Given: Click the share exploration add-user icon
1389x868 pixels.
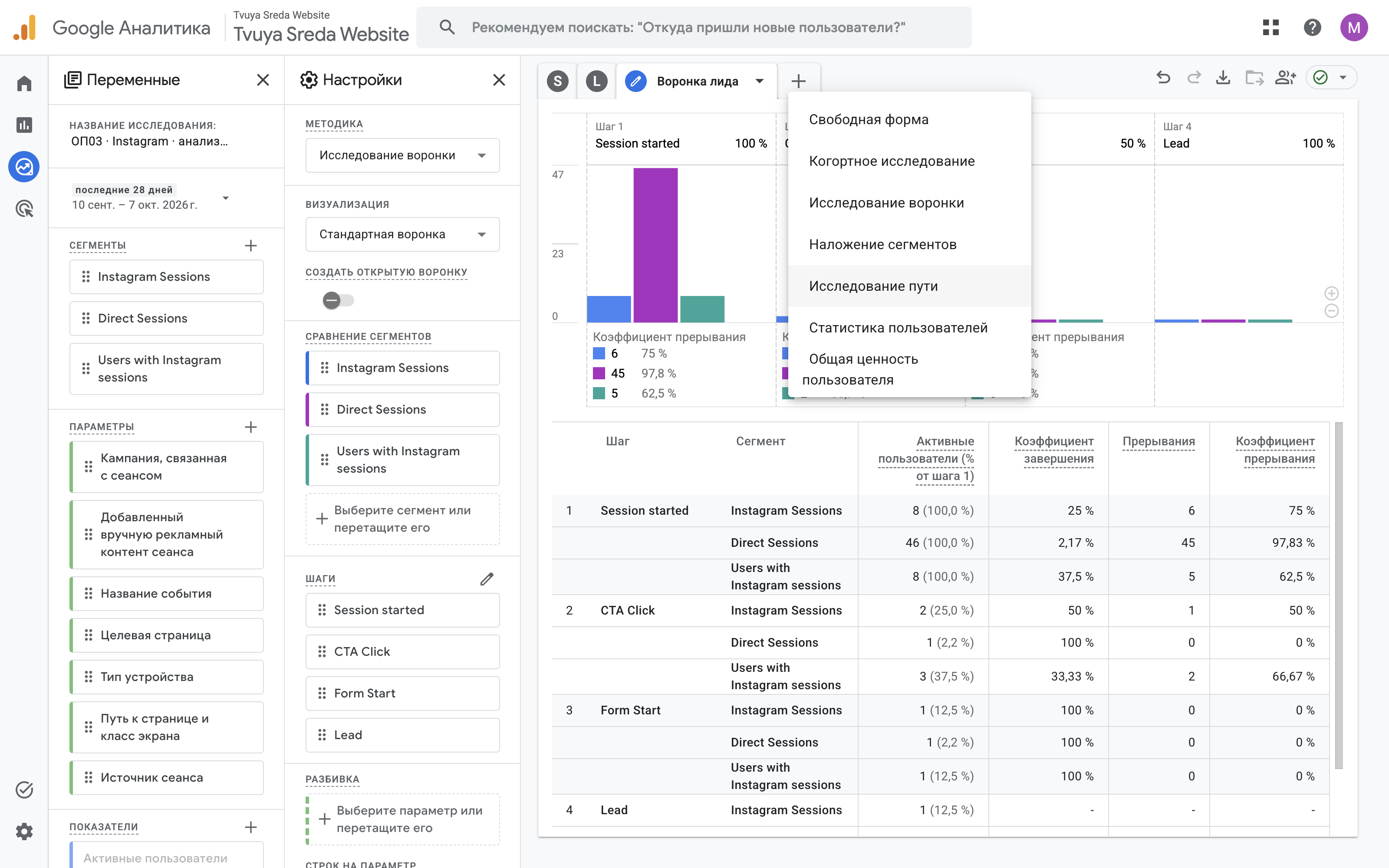Looking at the screenshot, I should (1286, 78).
